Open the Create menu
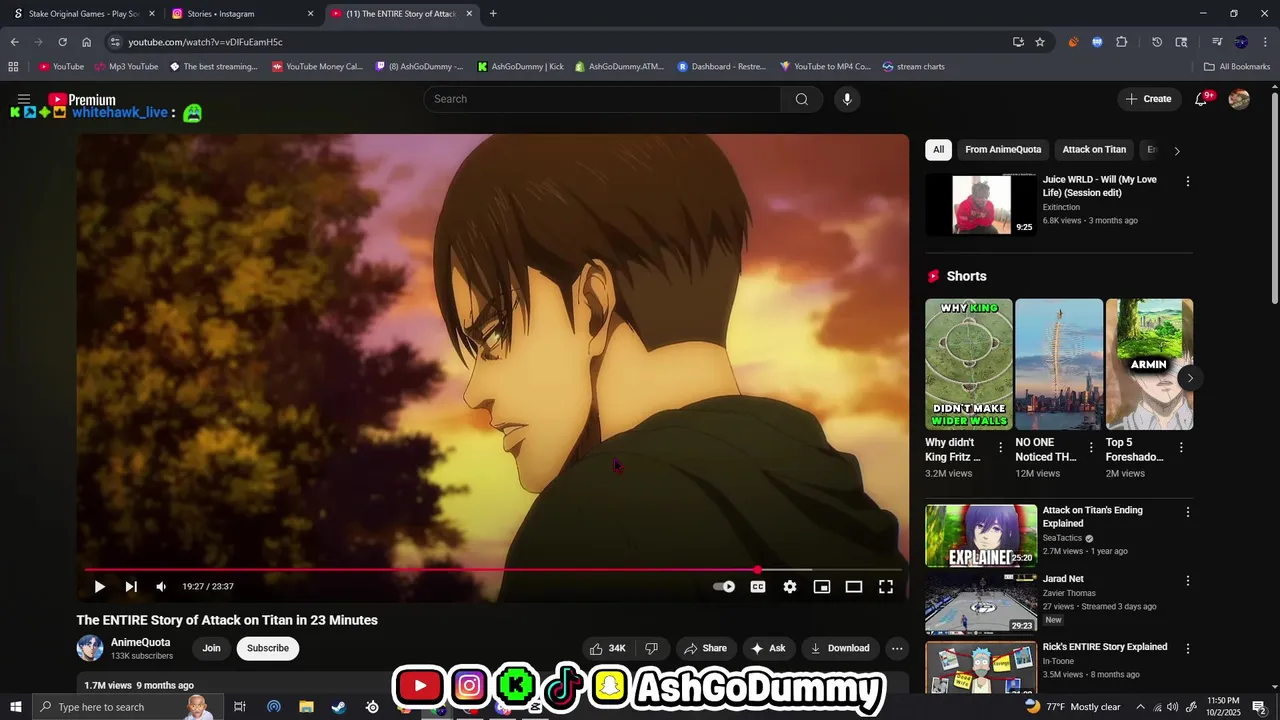This screenshot has width=1280, height=720. 1148,99
